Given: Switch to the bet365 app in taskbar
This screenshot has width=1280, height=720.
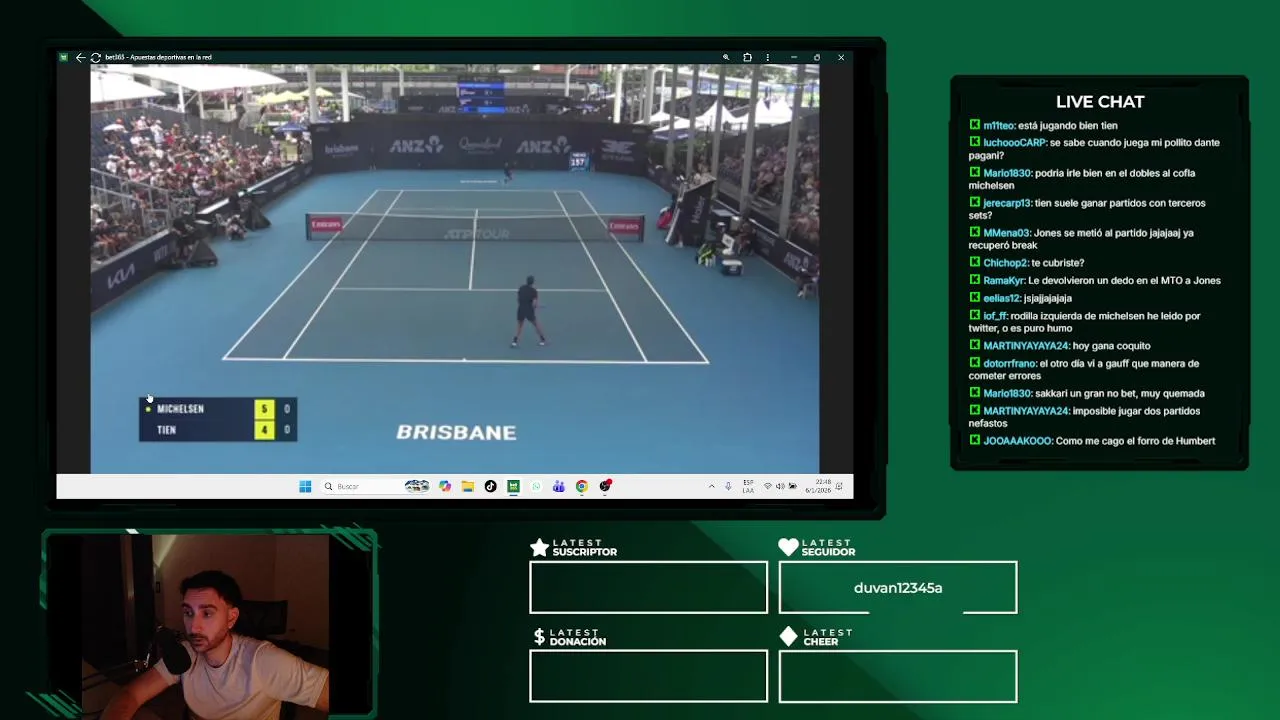Looking at the screenshot, I should tap(513, 486).
